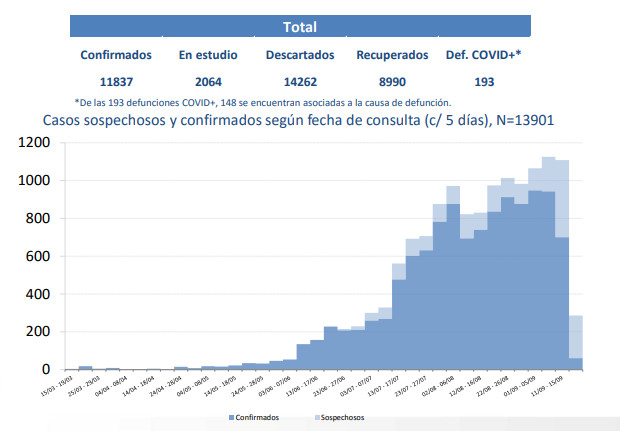Click the En estudio column heading
The height and width of the screenshot is (431, 620).
point(207,56)
